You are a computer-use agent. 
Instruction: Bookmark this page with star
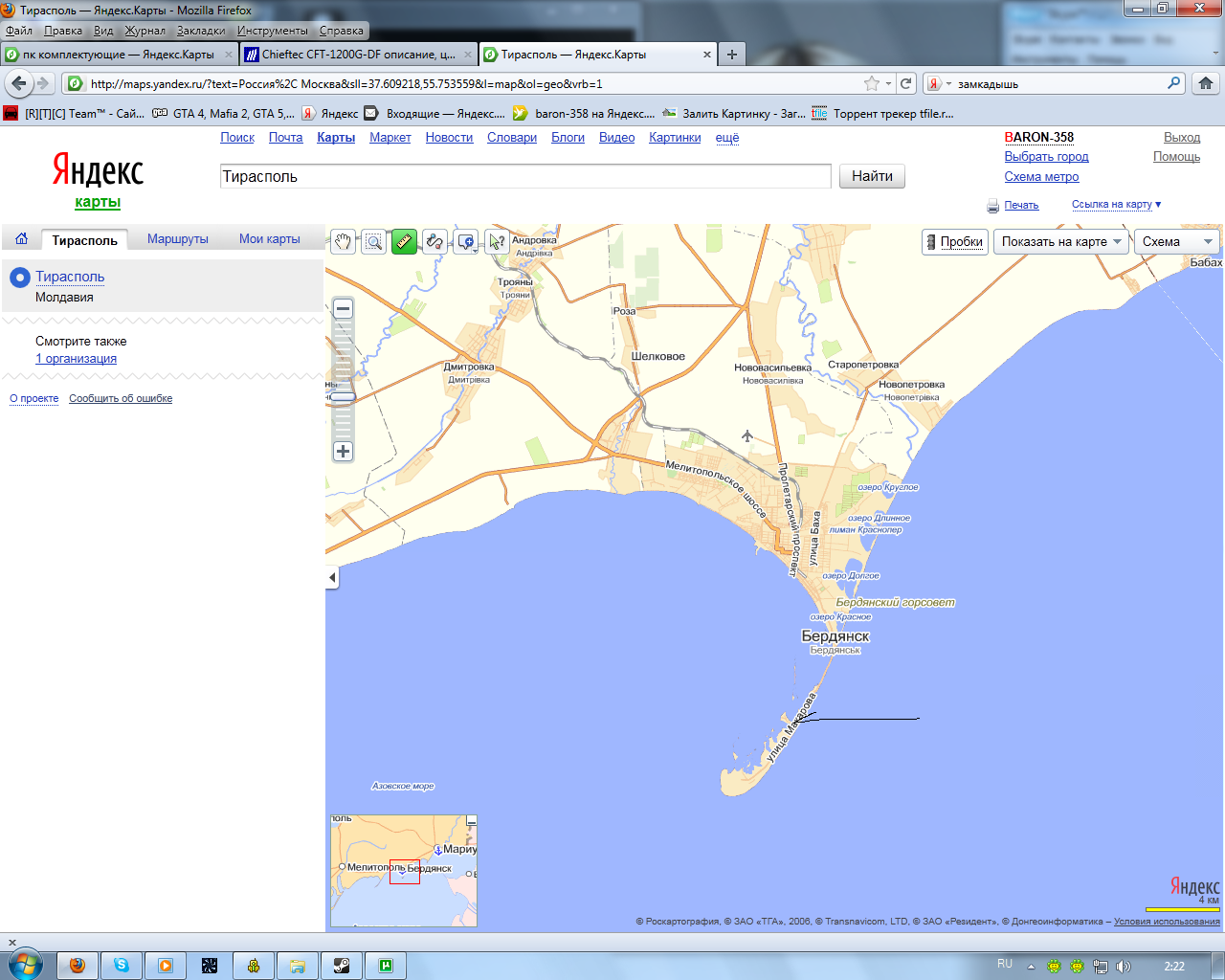[x=871, y=83]
